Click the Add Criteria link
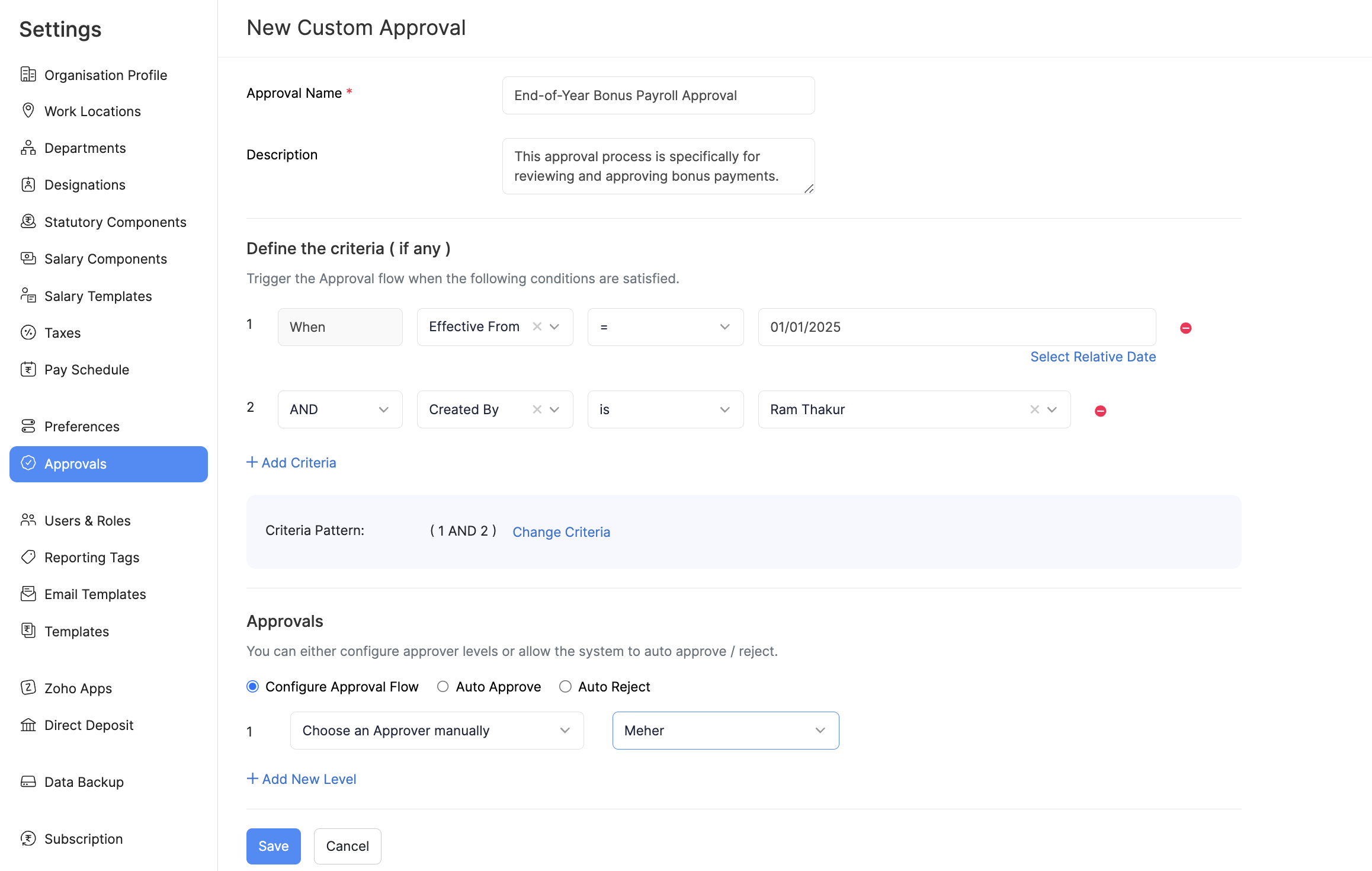The image size is (1372, 871). [291, 462]
